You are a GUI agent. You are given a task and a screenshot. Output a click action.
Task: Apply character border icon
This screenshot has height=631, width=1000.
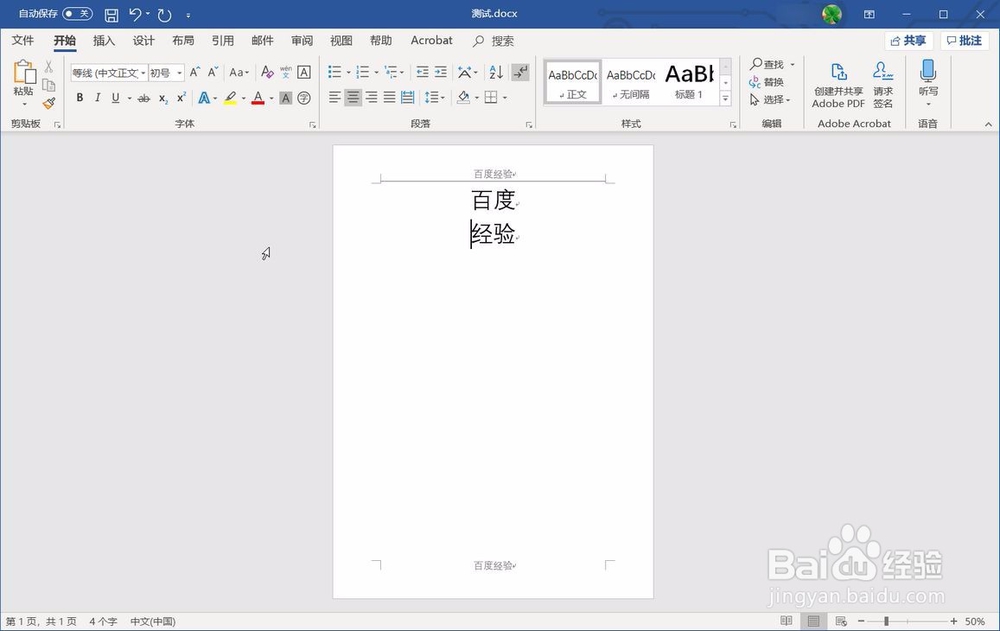pyautogui.click(x=304, y=72)
